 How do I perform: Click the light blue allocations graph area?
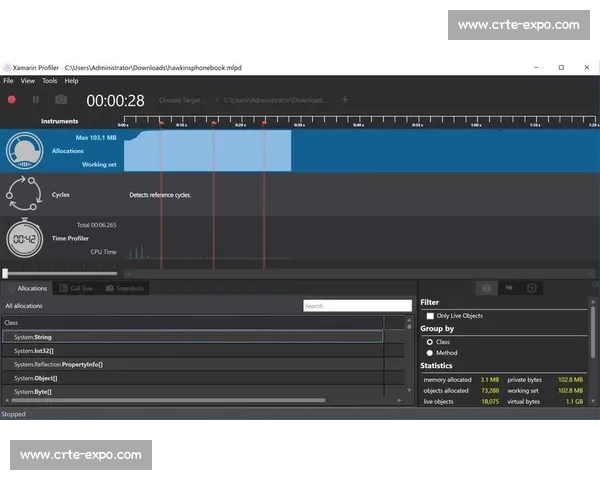click(x=208, y=151)
